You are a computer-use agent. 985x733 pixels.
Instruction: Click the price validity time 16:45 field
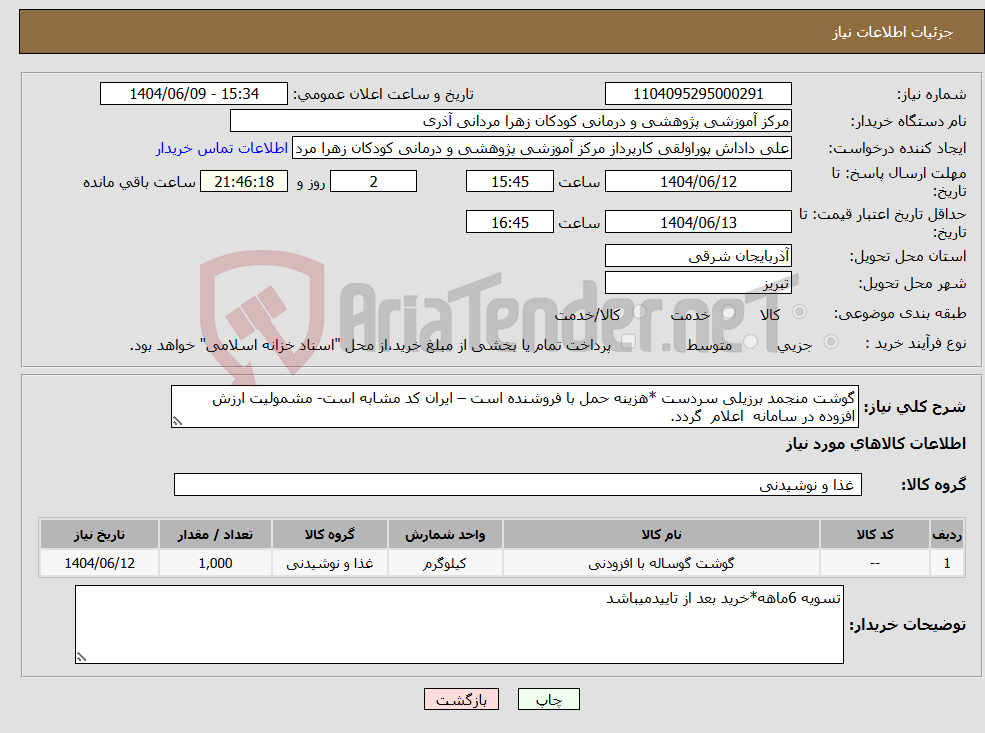click(509, 222)
